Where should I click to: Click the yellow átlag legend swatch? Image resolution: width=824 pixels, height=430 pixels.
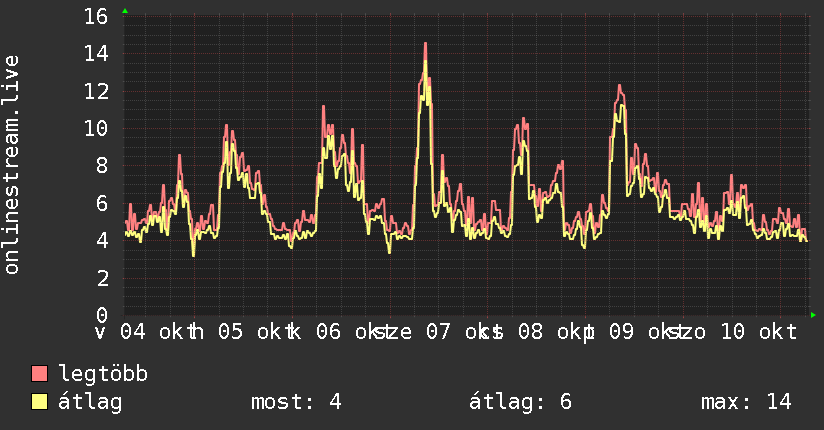click(x=39, y=402)
